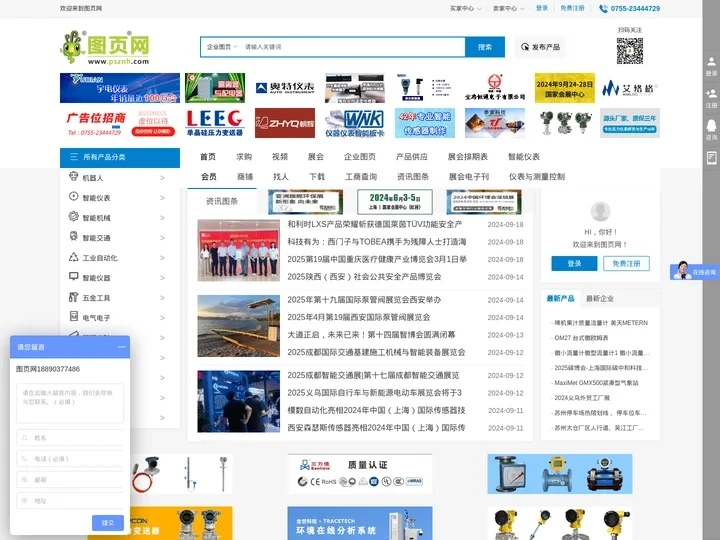Open the 买家中心 dropdown menu
Viewport: 720px width, 540px height.
(465, 8)
